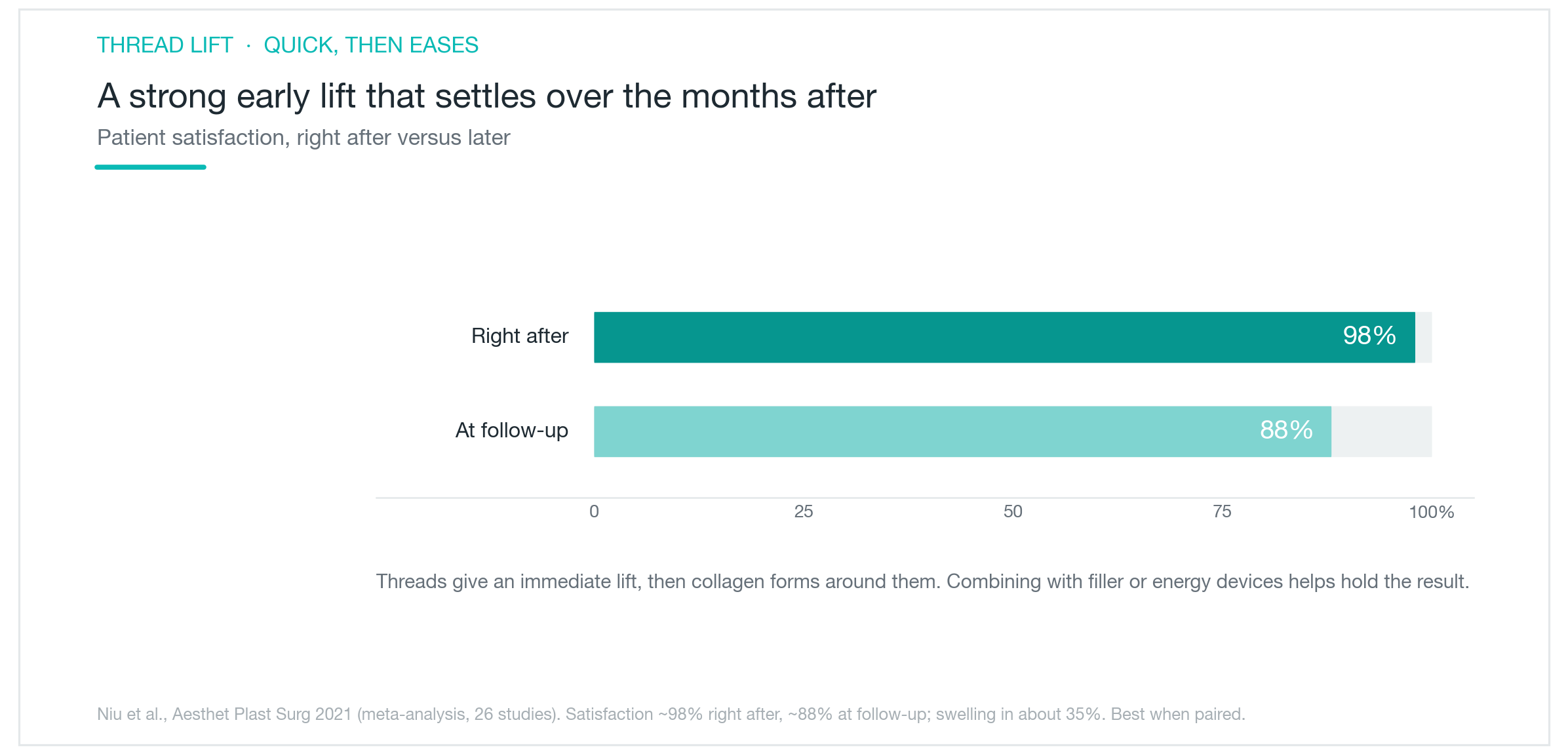Viewport: 1568px width, 754px height.
Task: Click the axis tick labeled 100%
Action: 1432,512
